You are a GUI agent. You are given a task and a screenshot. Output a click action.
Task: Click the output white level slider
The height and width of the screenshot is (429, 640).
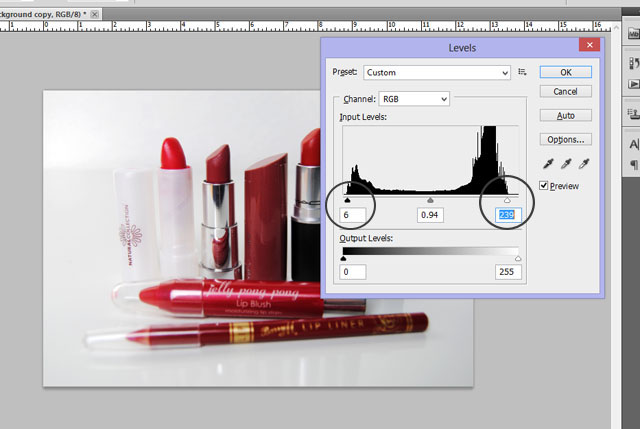(x=518, y=258)
